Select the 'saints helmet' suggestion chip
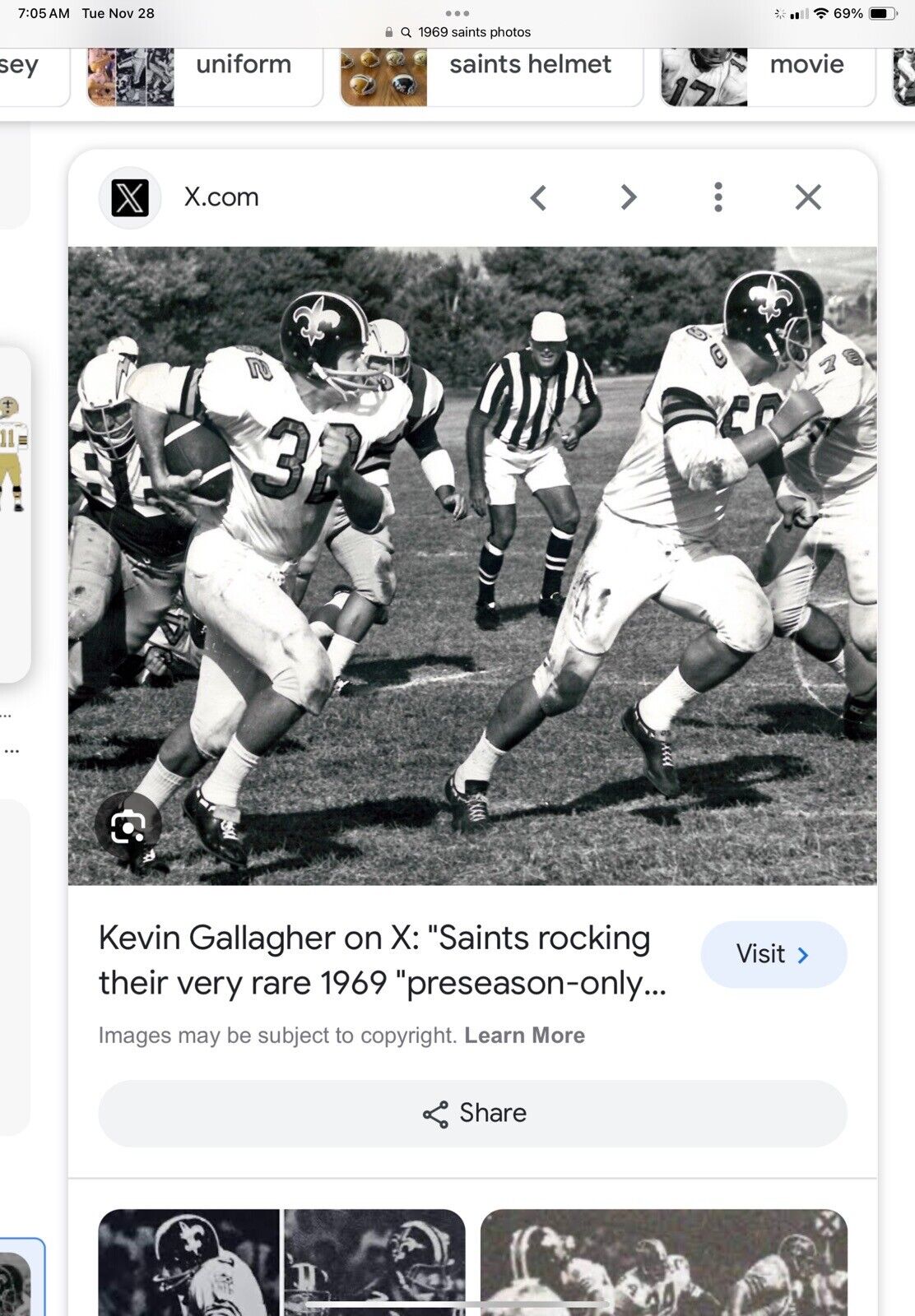Image resolution: width=915 pixels, height=1316 pixels. 491,76
